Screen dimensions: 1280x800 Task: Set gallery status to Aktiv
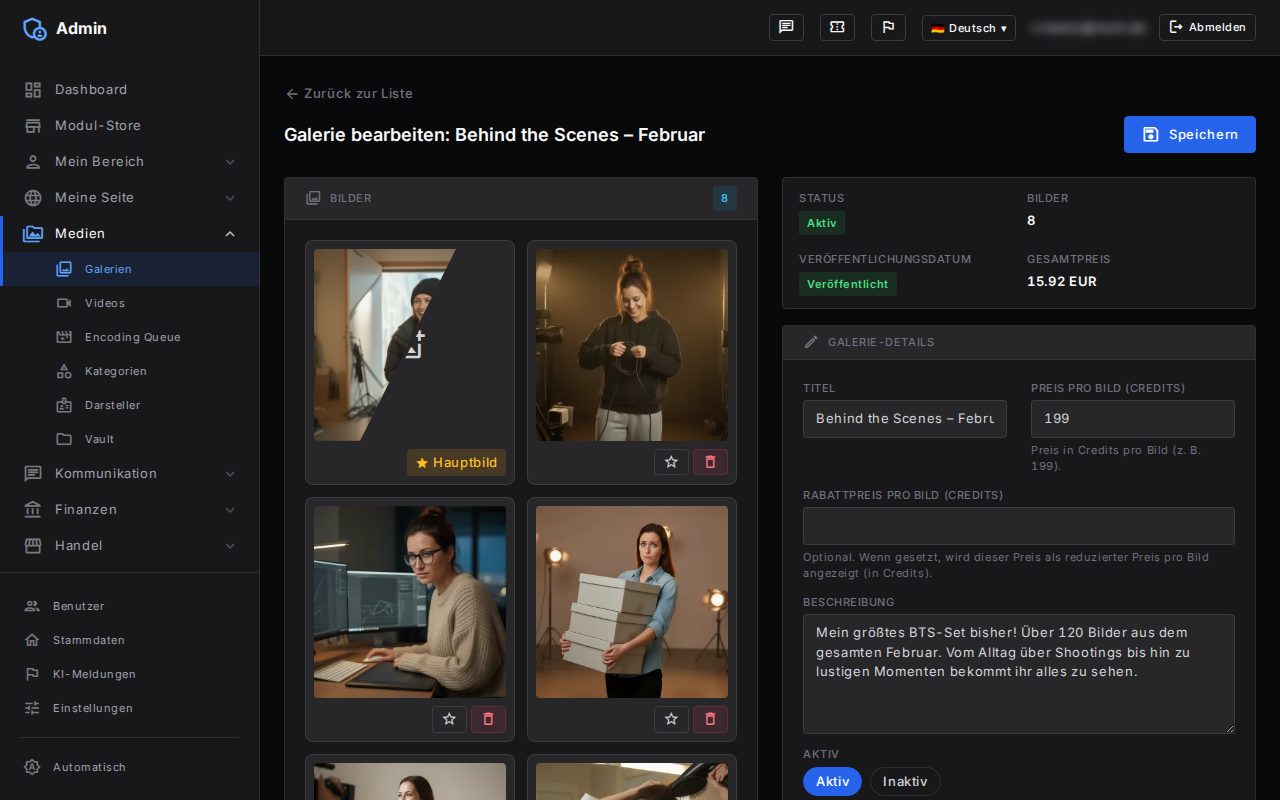832,781
